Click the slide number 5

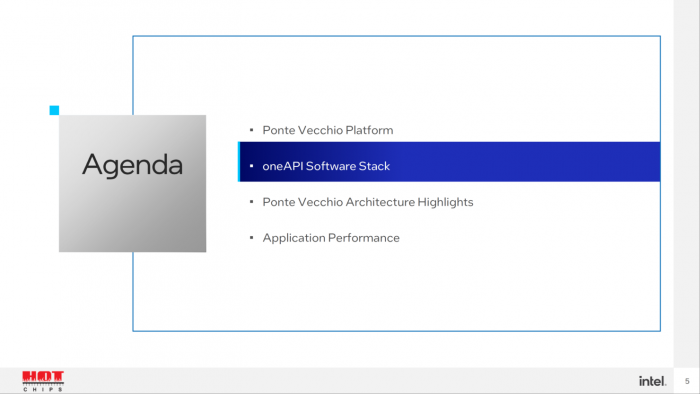[687, 382]
